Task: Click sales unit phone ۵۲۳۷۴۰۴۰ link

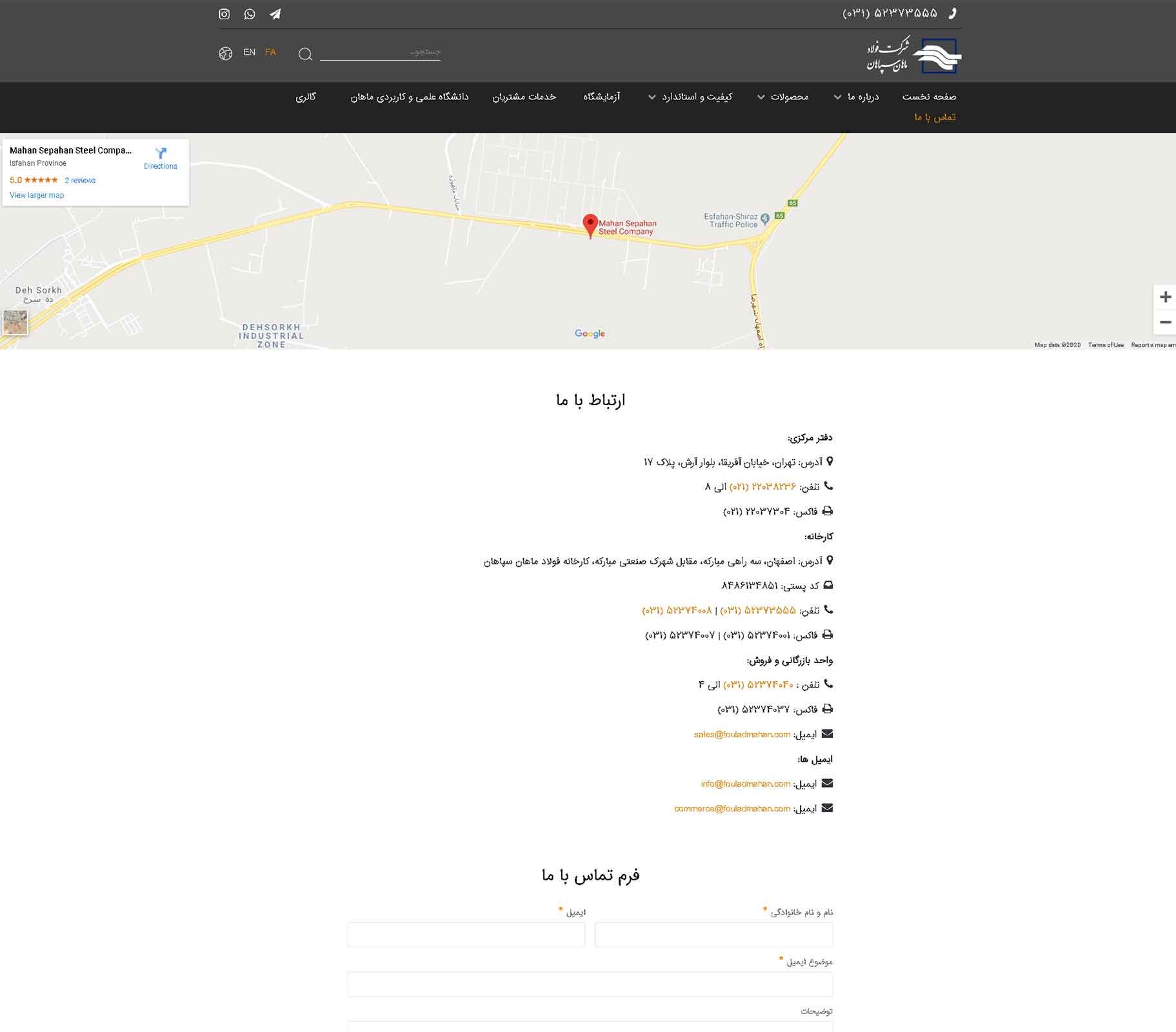Action: coord(758,684)
